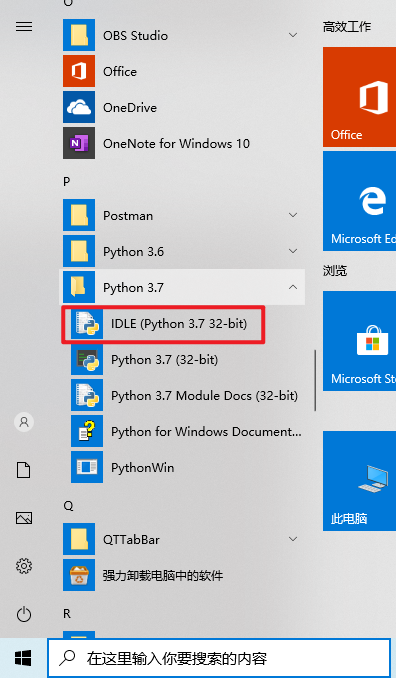This screenshot has height=678, width=396.
Task: Click the OneNote for Windows 10 label
Action: pos(176,143)
